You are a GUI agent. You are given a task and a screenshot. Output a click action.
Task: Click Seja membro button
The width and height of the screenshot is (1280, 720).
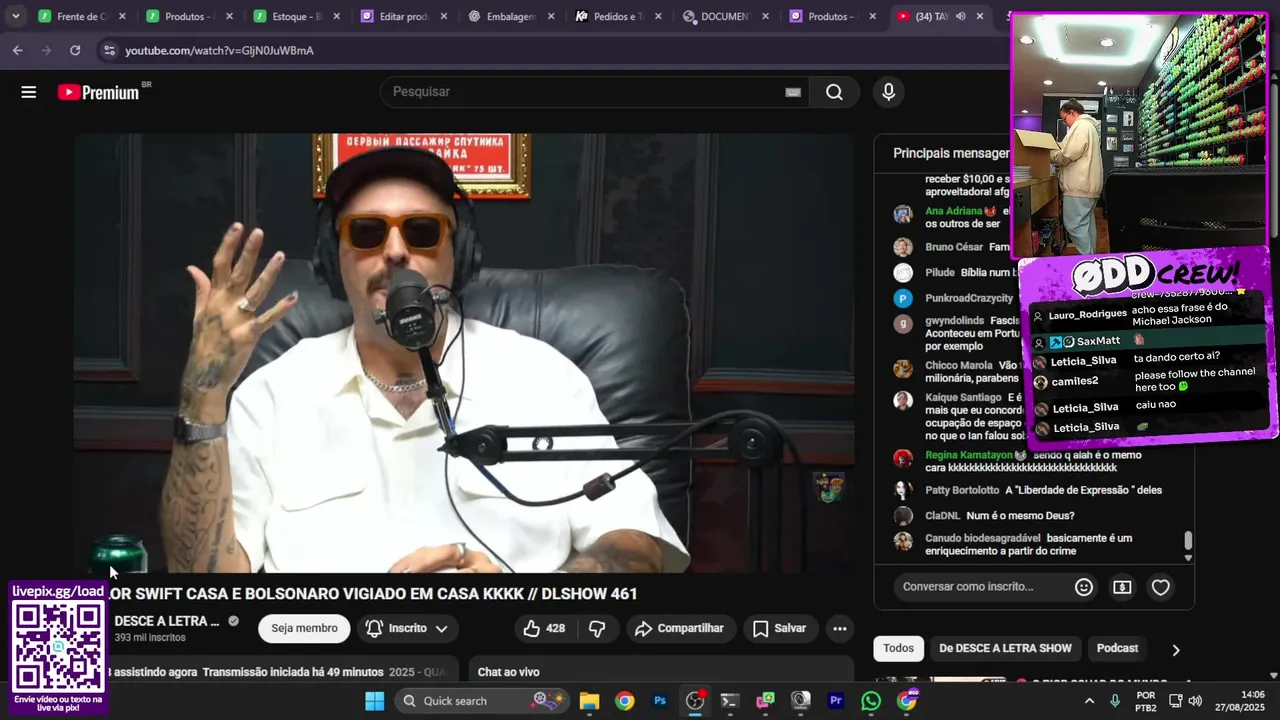coord(304,628)
